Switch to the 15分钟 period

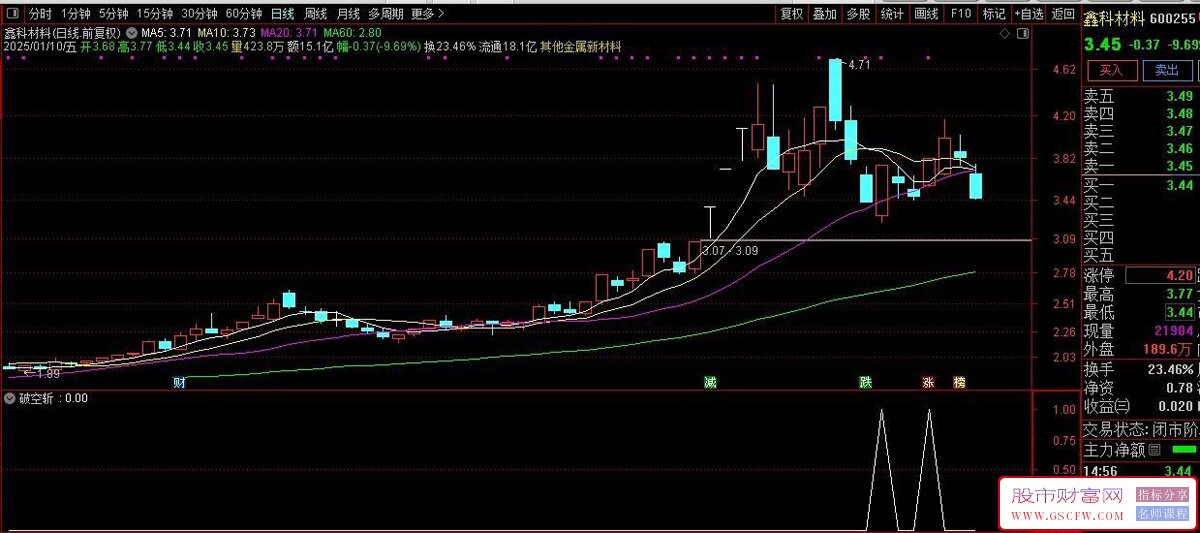pos(155,14)
